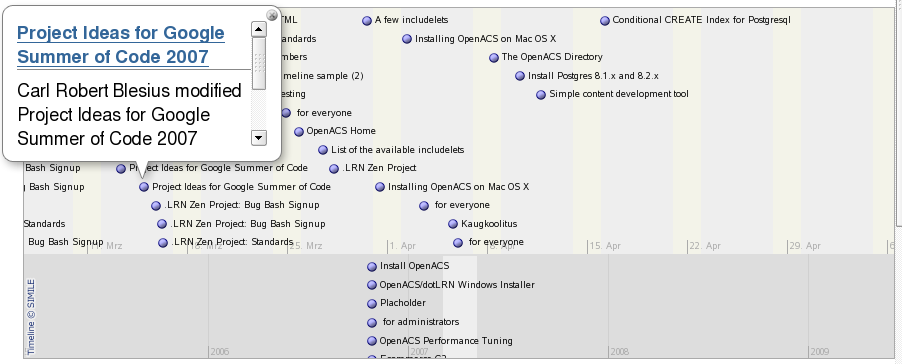Select the 'timeline sample (2)' partial event label

click(x=323, y=76)
